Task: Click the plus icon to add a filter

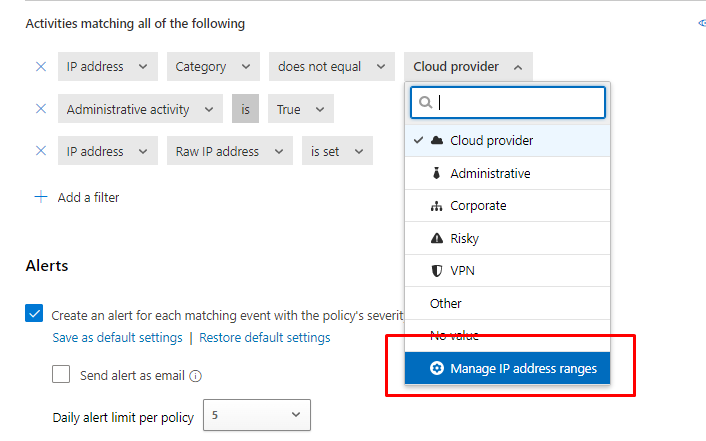Action: [41, 197]
